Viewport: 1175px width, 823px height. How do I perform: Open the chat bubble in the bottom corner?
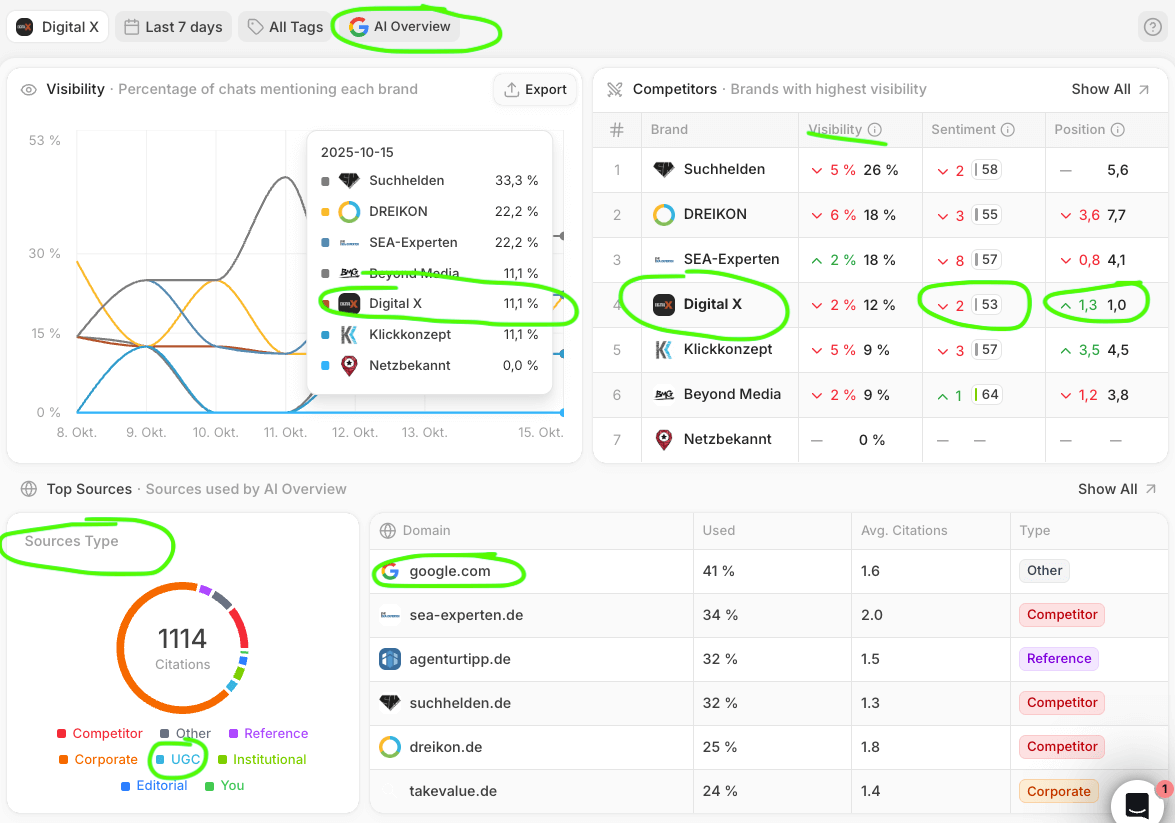(x=1138, y=805)
